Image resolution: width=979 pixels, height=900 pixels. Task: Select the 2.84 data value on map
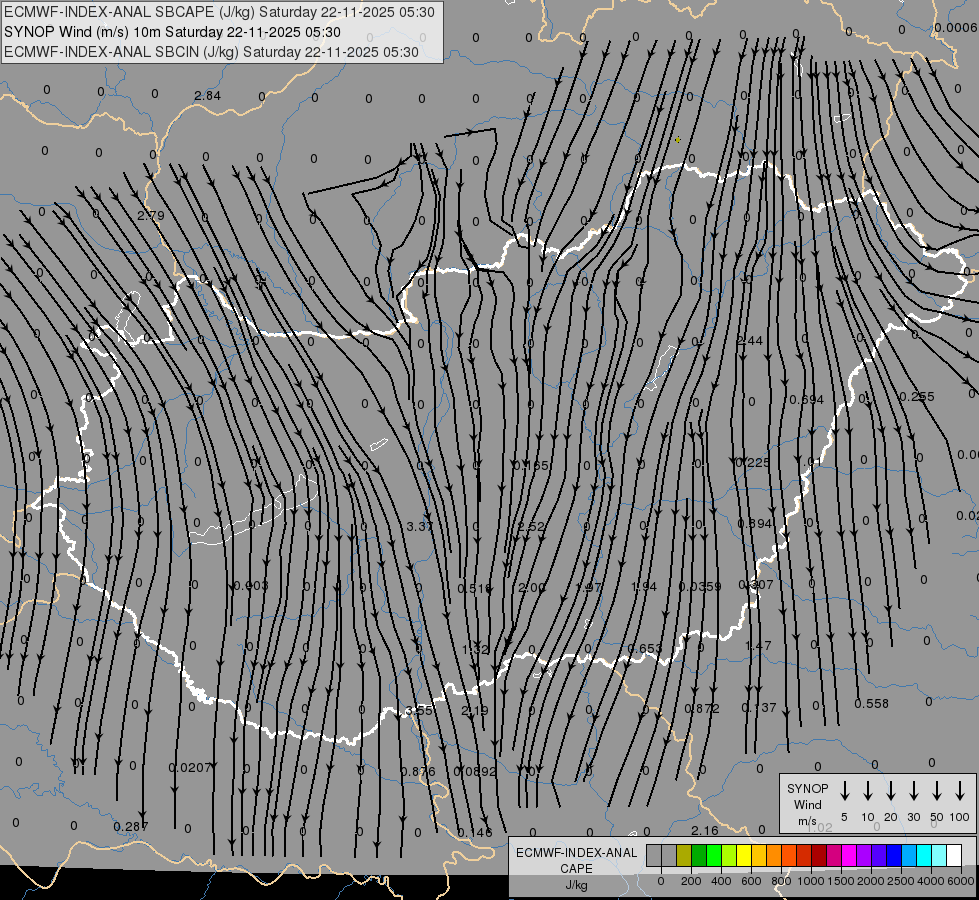point(207,96)
